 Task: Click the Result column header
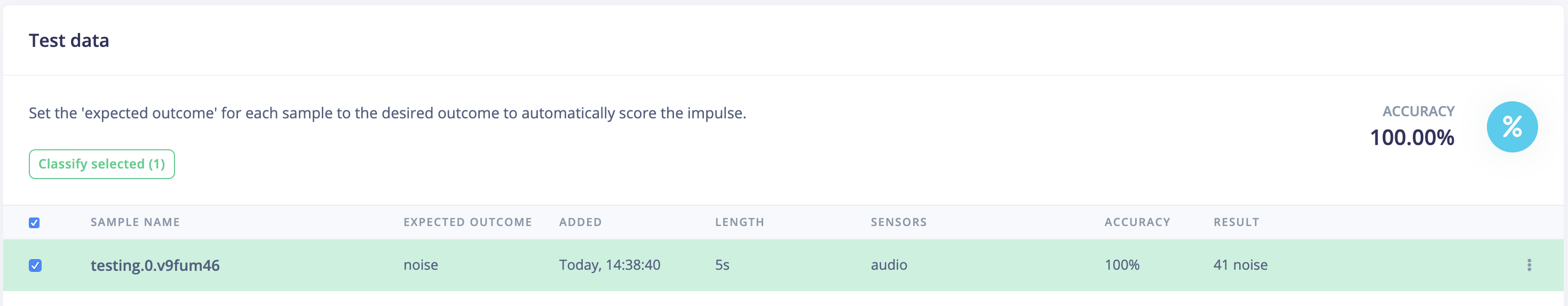(x=1236, y=222)
